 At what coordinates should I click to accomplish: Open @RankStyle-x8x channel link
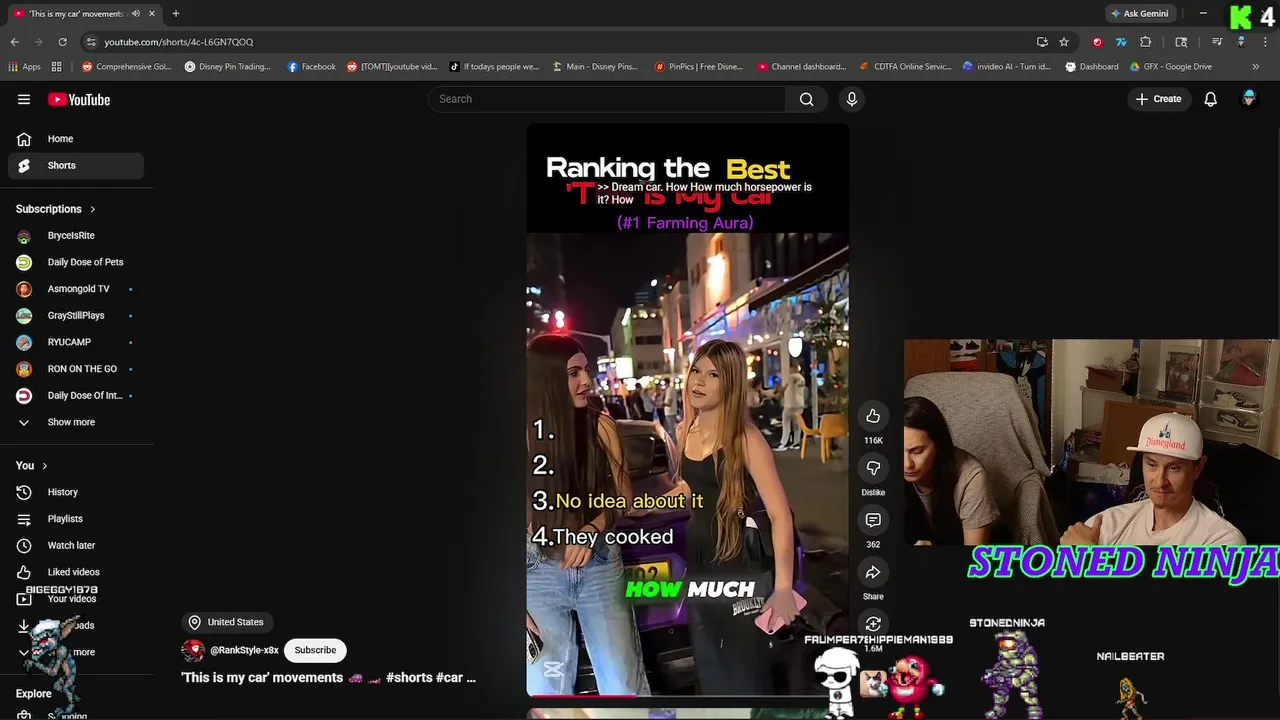pos(244,650)
